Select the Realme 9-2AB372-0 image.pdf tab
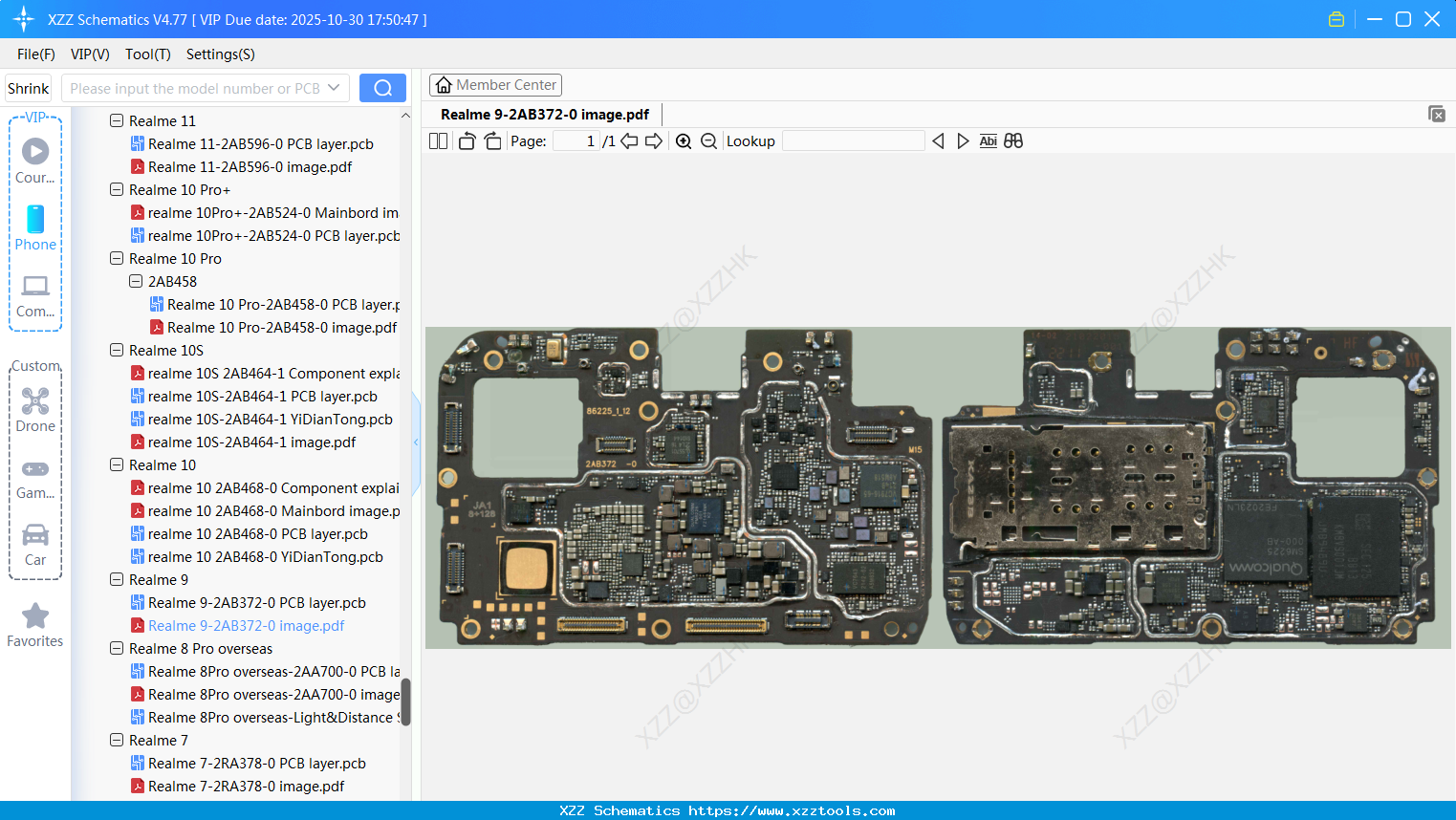The width and height of the screenshot is (1456, 820). (544, 115)
